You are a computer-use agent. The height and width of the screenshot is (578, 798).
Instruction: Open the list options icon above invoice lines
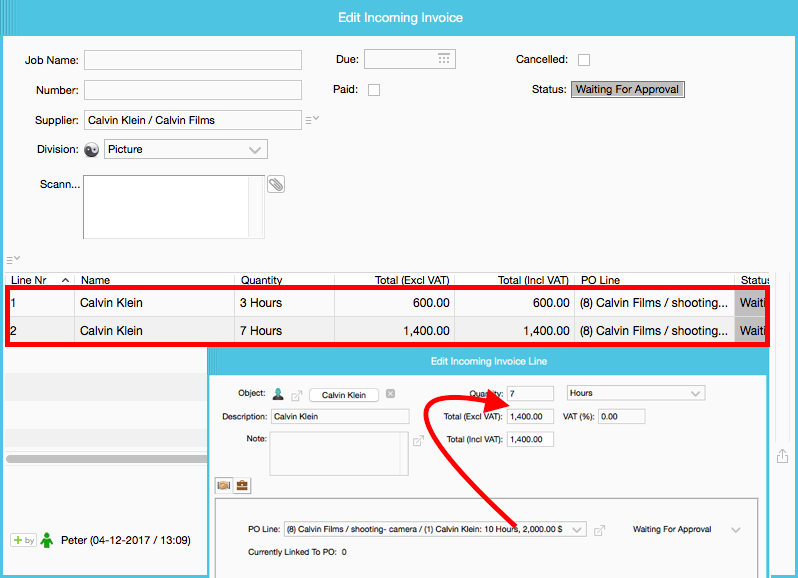pos(13,259)
